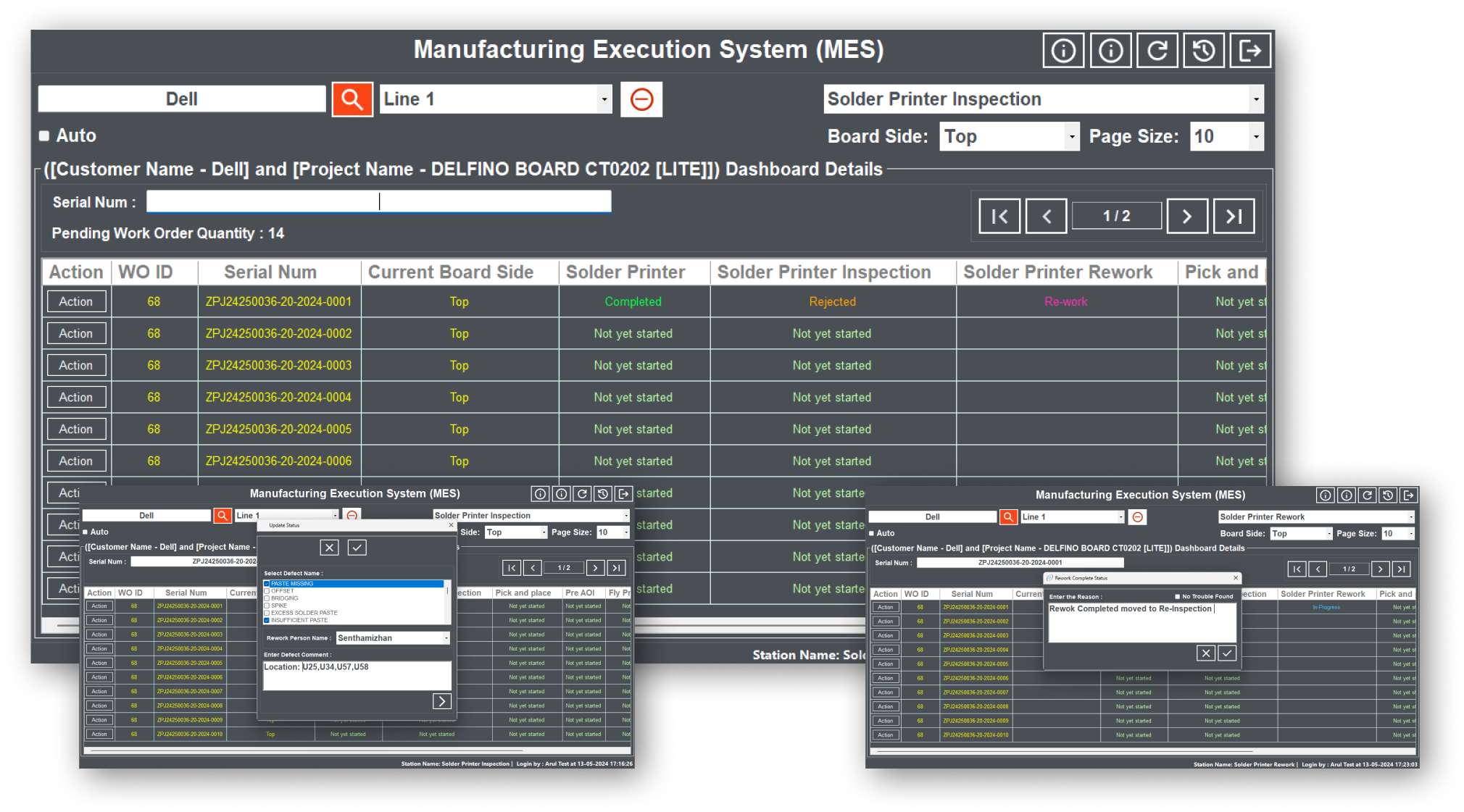Viewport: 1464px width, 812px height.
Task: Toggle the Auto checkbox in main window
Action: coord(44,135)
